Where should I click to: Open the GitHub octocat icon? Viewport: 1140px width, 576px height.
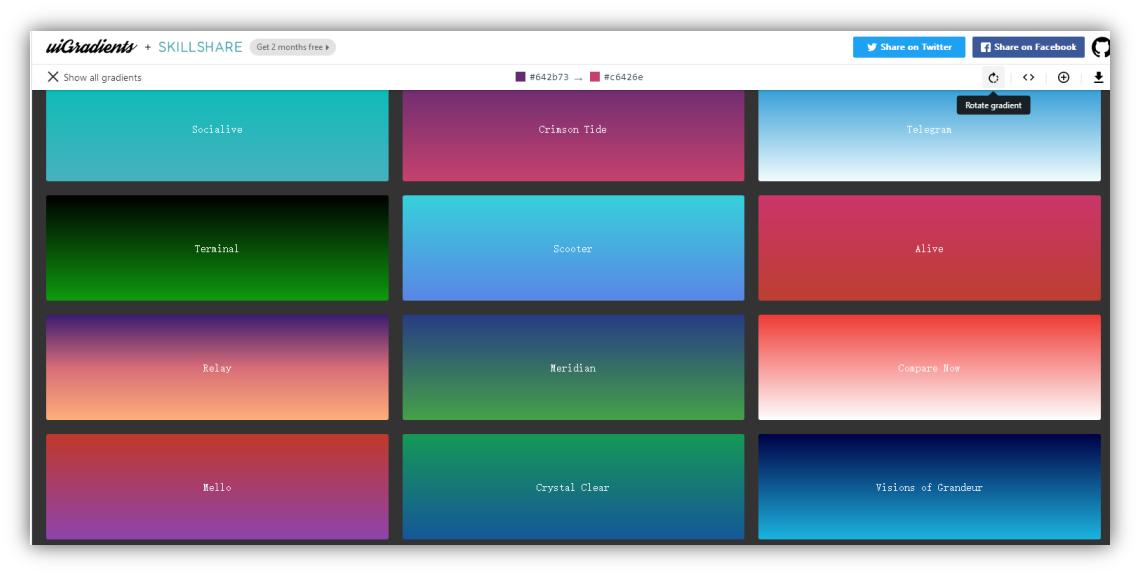coord(1101,47)
